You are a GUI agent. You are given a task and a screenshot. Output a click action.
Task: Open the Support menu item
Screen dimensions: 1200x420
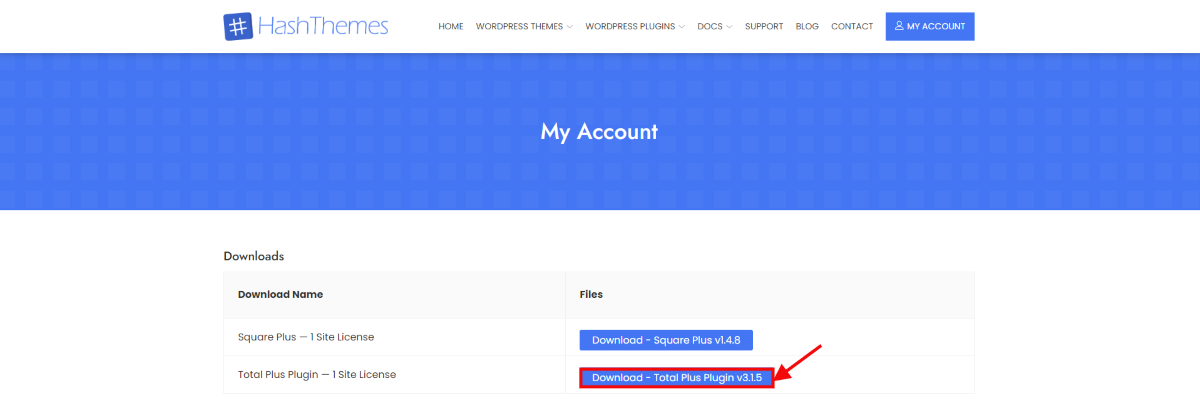[764, 27]
